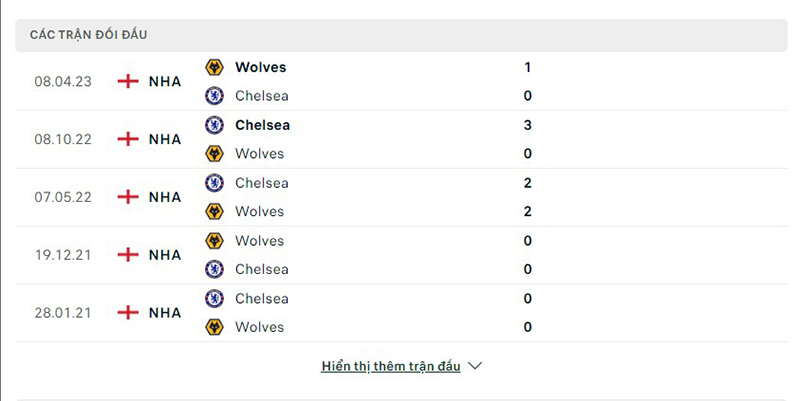Expand more matches with the chevron arrow
Viewport: 800px width, 401px height.
tap(475, 366)
